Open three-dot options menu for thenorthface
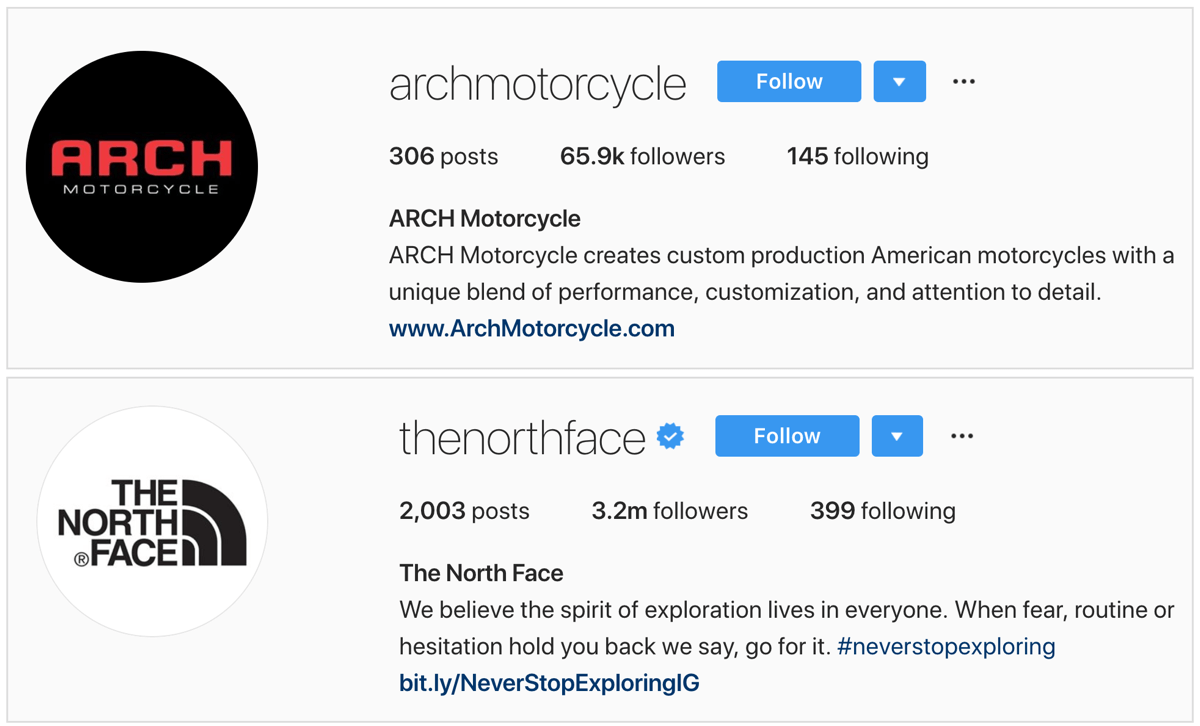 point(962,436)
